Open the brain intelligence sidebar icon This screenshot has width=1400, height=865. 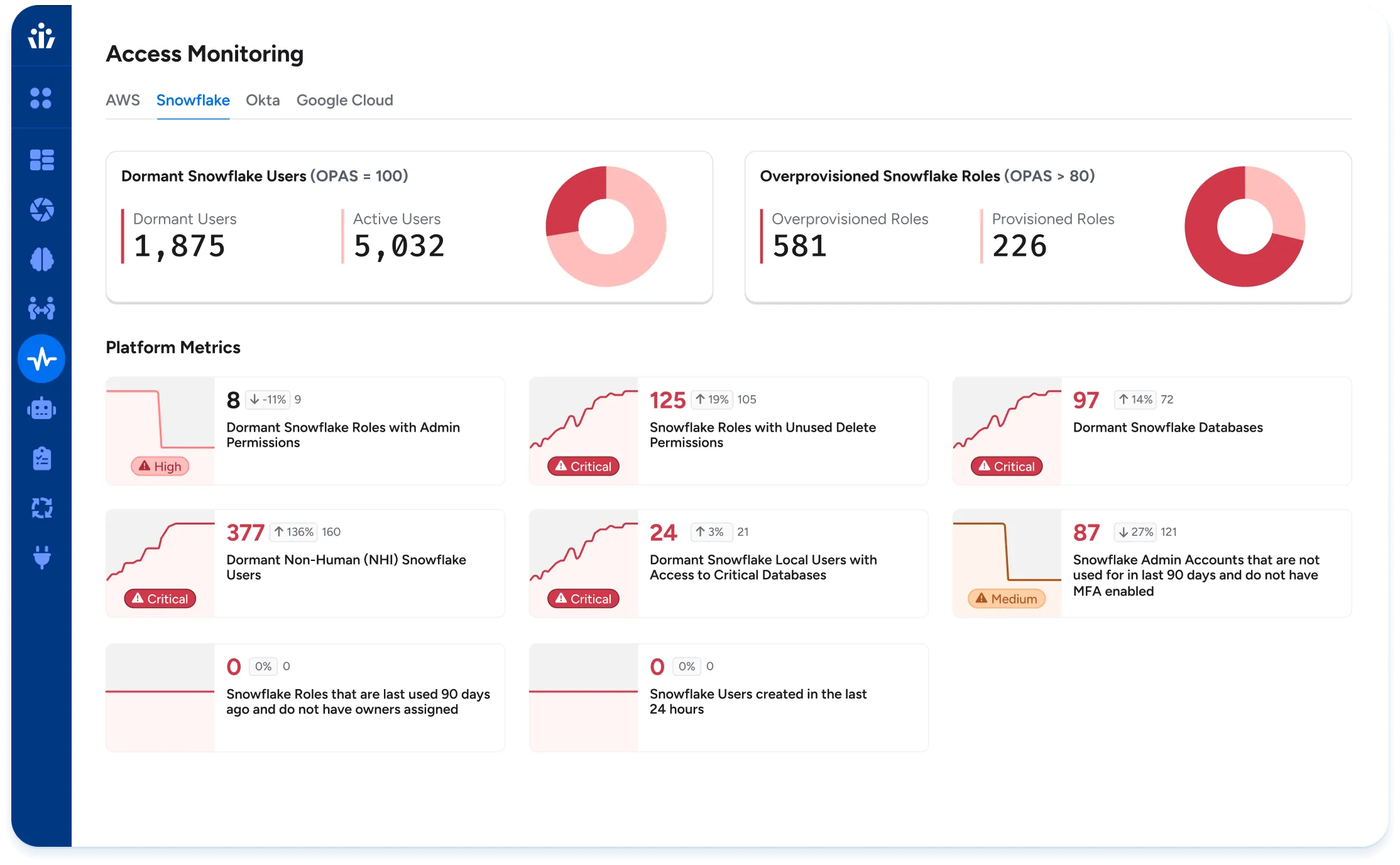41,259
